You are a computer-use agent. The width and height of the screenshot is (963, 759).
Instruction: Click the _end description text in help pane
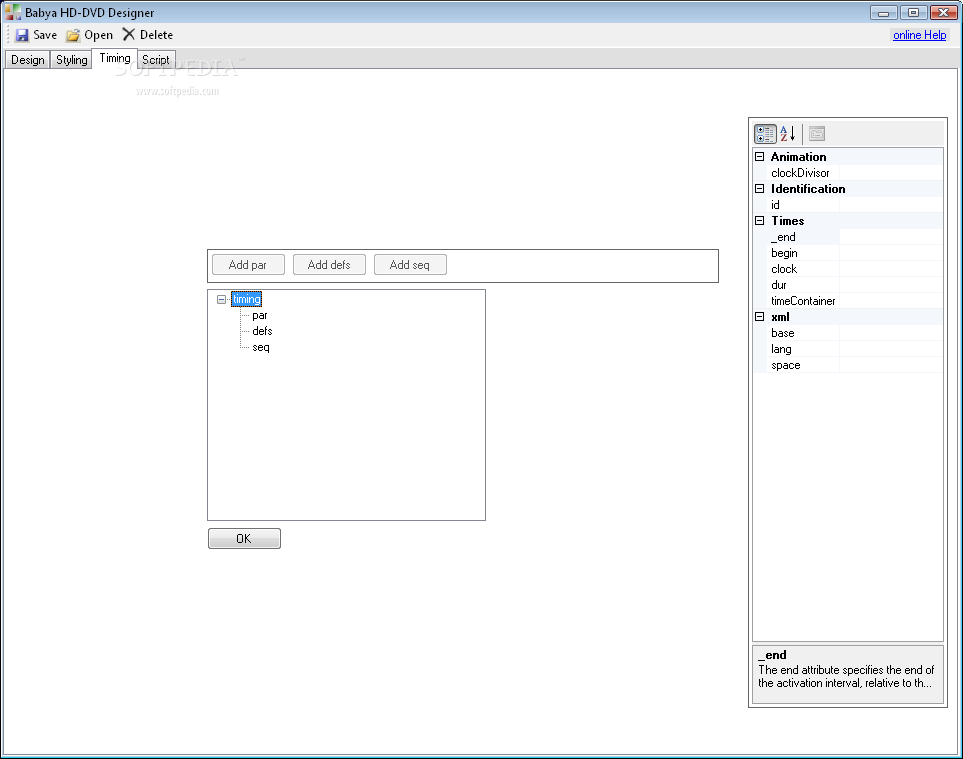tap(846, 676)
